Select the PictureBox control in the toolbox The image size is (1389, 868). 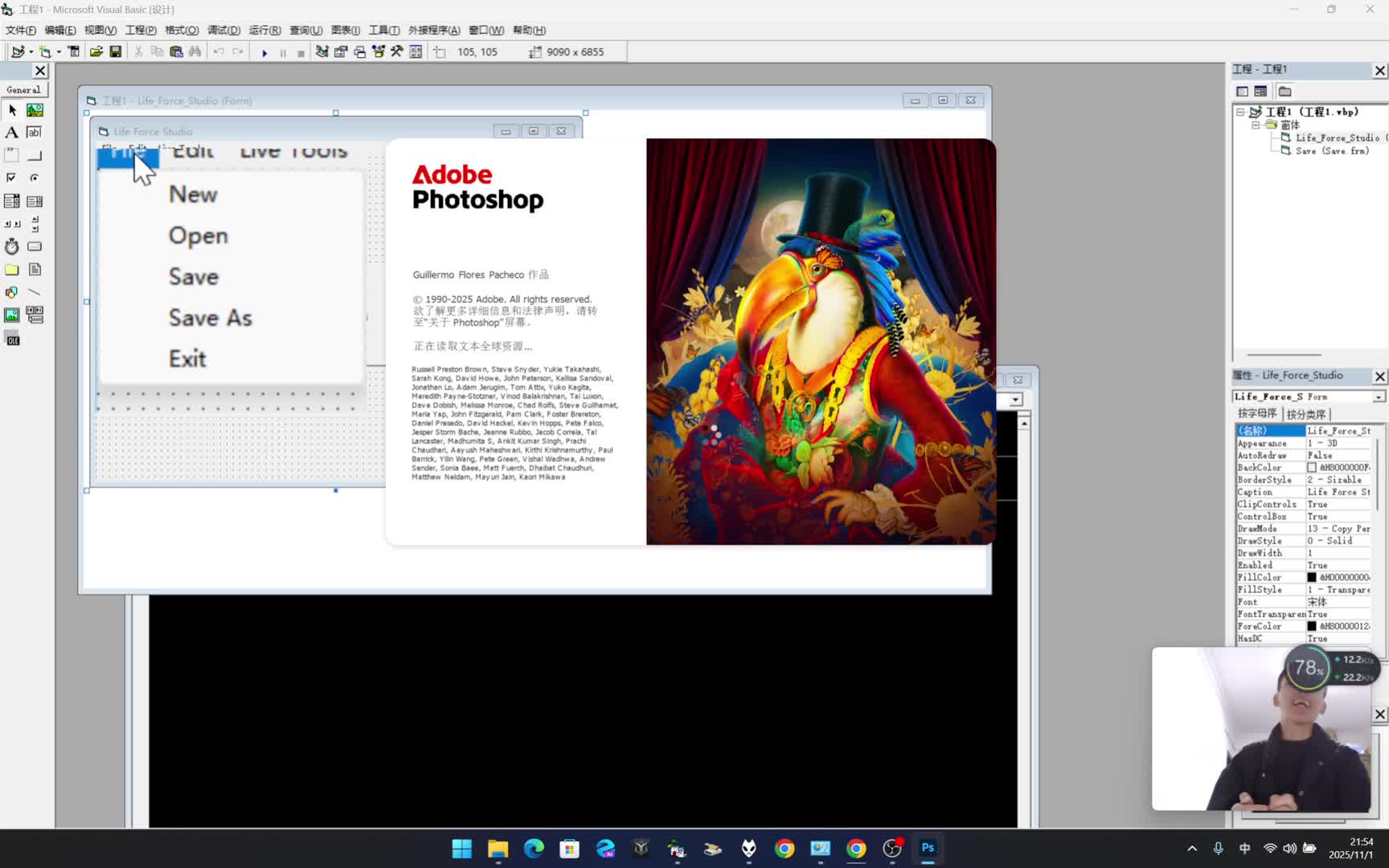click(35, 110)
